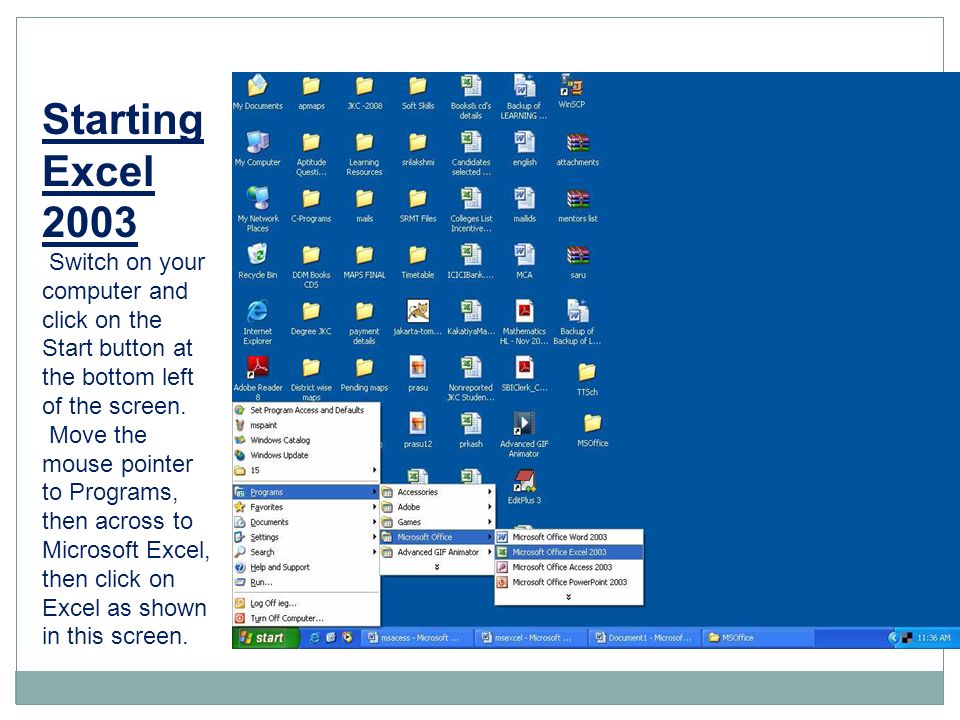960x720 pixels.
Task: Switch to Document1 - Microsoft taskbar button
Action: point(643,637)
